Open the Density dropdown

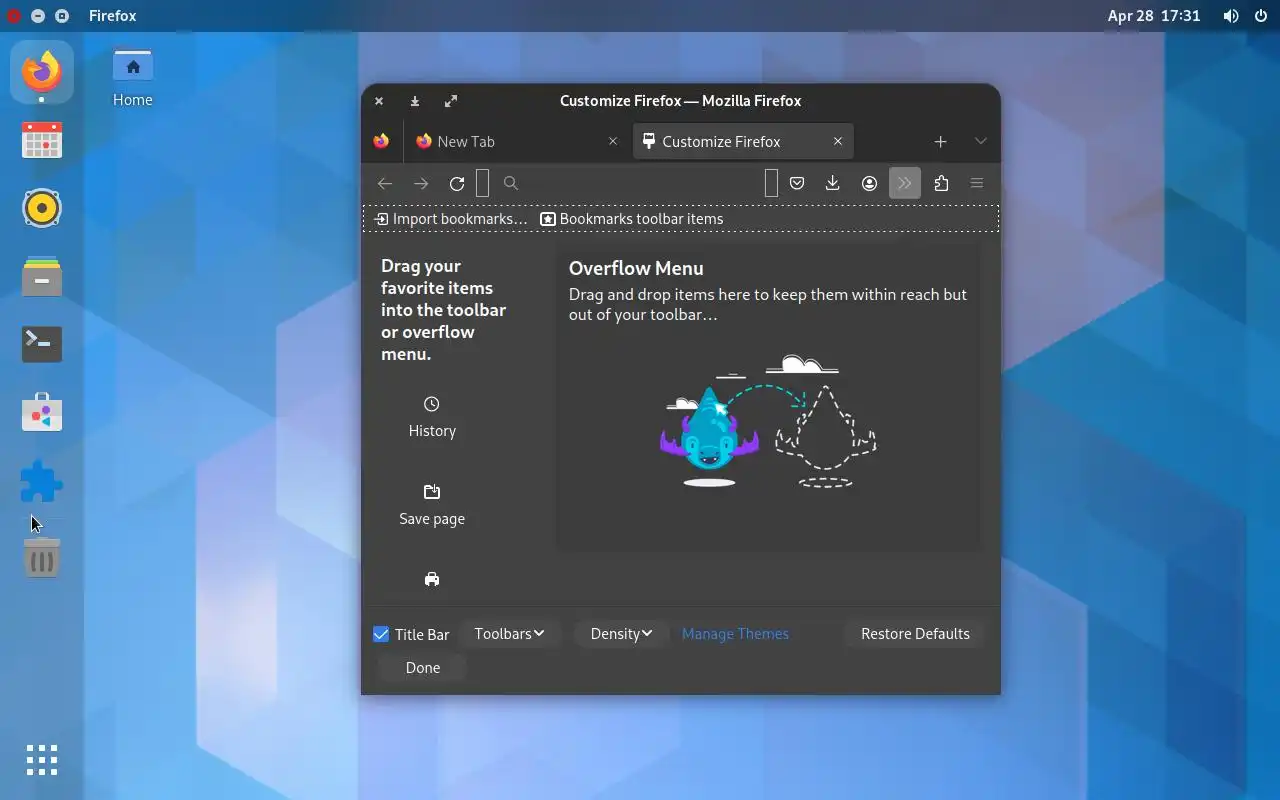621,634
